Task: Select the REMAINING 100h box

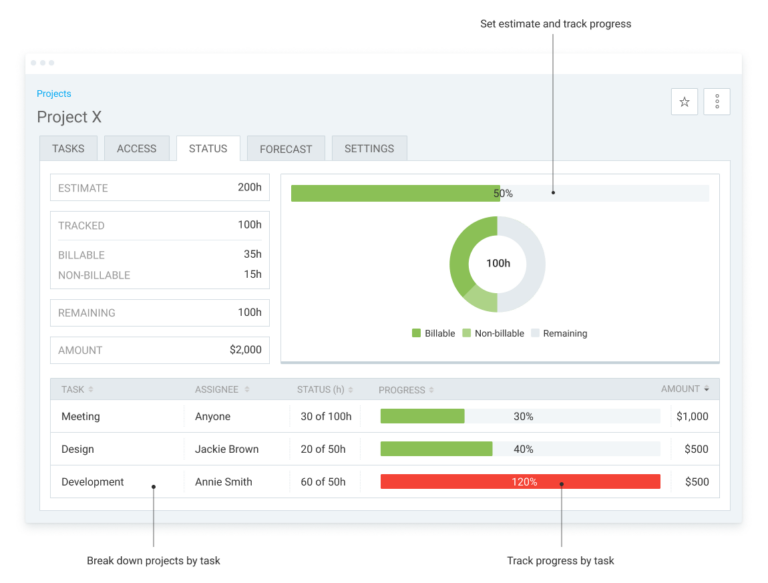Action: click(x=160, y=313)
